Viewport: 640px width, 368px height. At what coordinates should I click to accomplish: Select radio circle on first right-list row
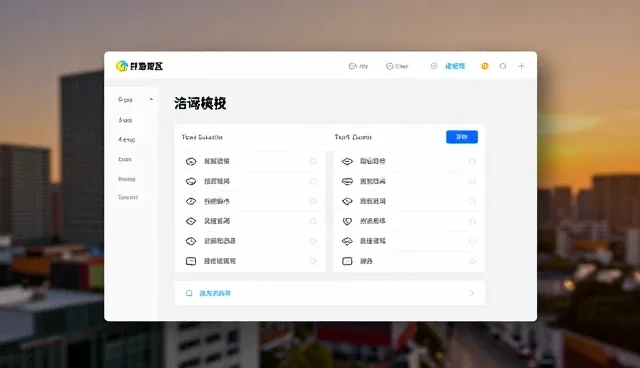(x=472, y=161)
